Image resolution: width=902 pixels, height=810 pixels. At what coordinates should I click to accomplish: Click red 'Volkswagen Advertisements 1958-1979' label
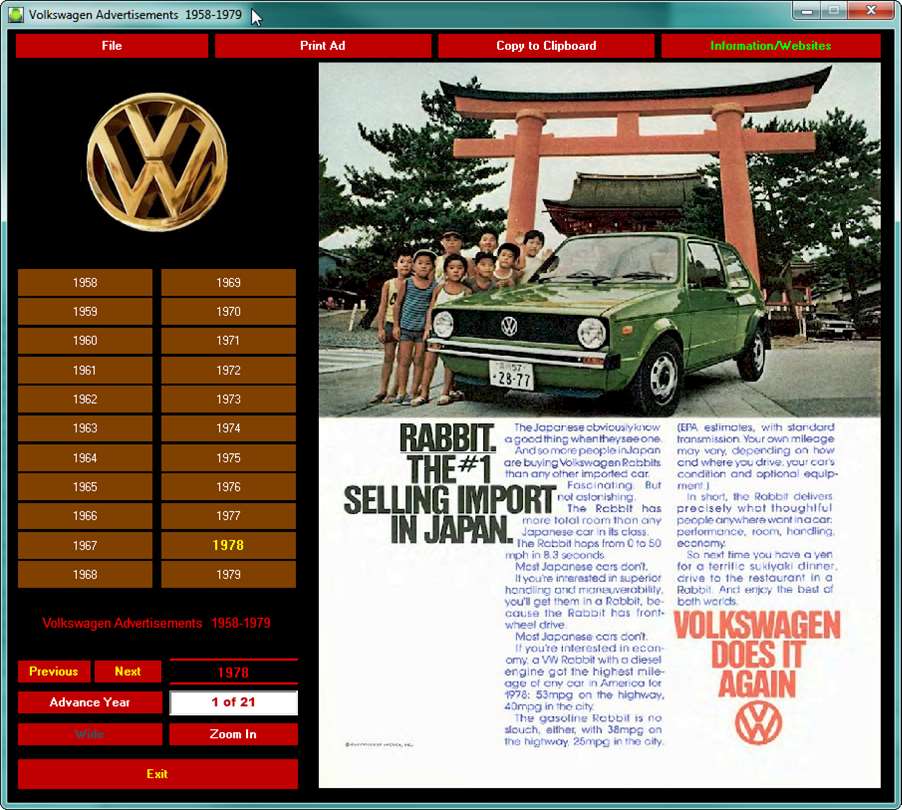coord(156,623)
